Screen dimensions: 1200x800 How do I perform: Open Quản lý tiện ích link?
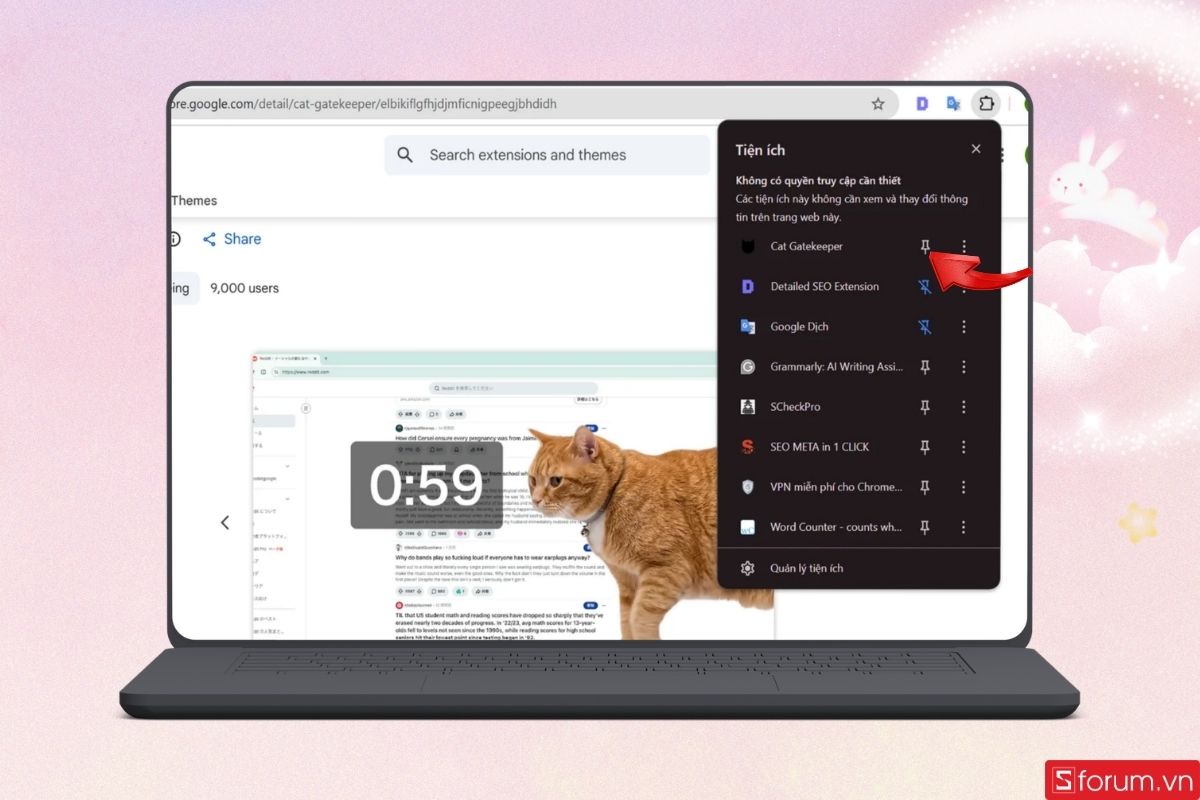[x=806, y=568]
